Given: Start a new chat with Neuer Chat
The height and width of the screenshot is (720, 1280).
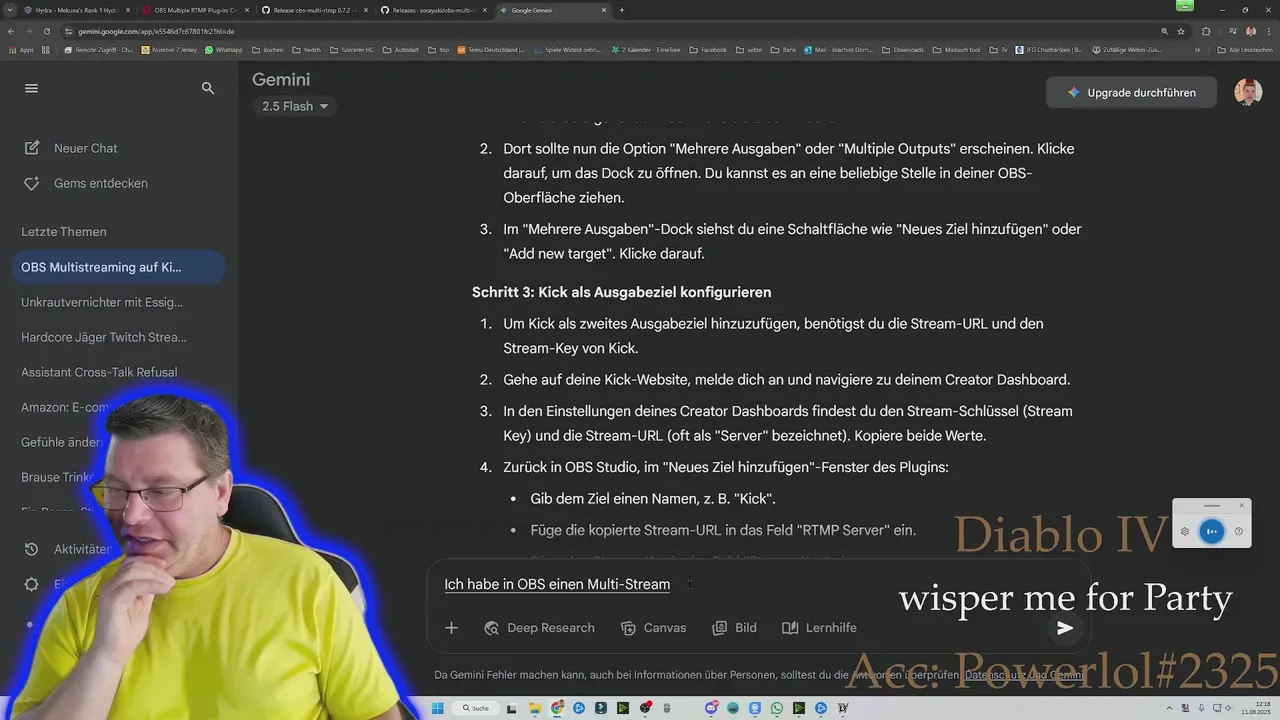Looking at the screenshot, I should [85, 148].
